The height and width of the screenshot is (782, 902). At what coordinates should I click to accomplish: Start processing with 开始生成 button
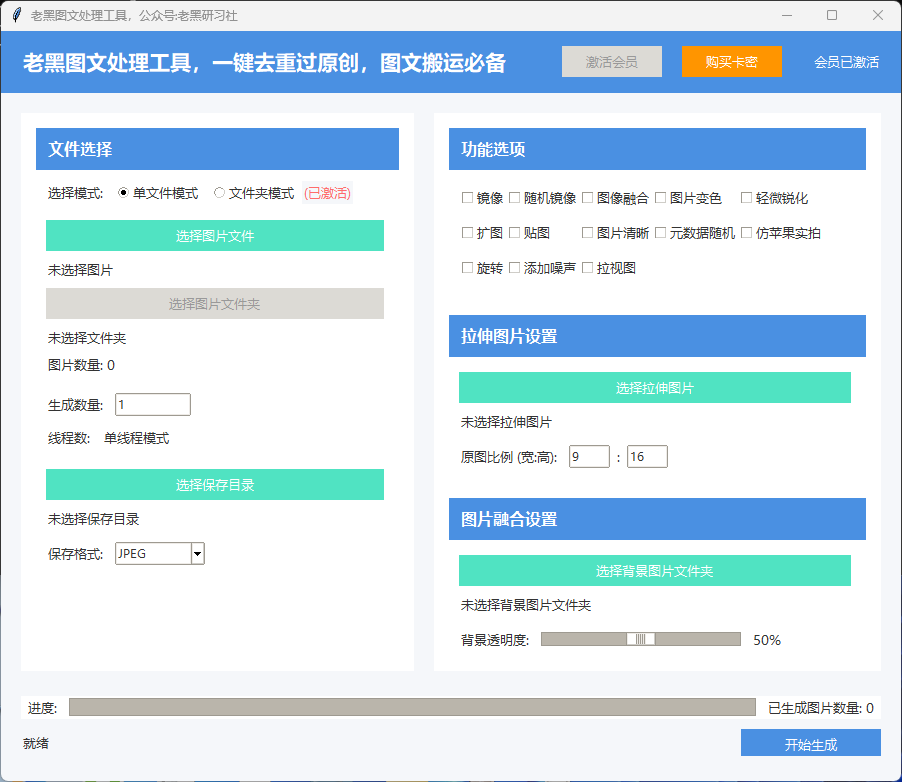pos(810,744)
